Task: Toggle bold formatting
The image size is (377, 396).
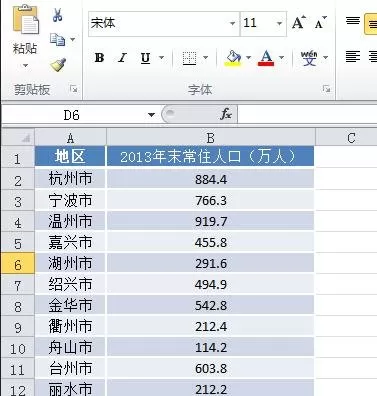Action: [x=99, y=58]
